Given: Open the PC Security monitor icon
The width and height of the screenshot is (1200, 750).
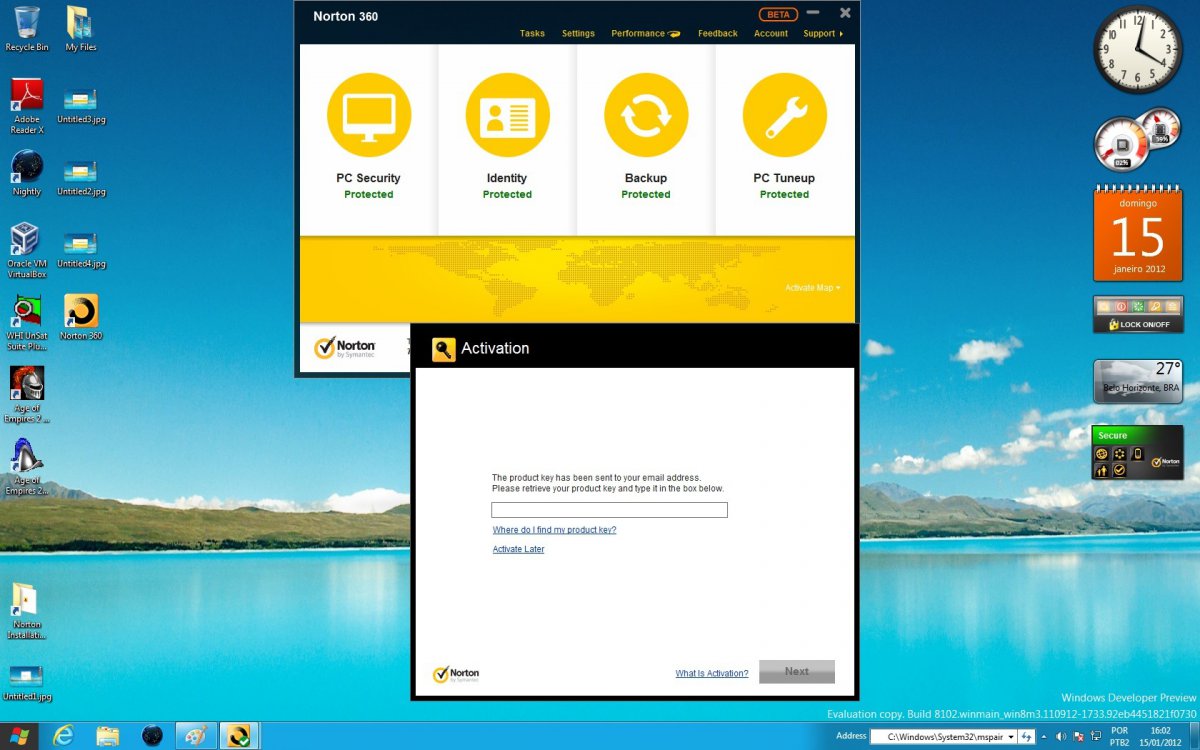Looking at the screenshot, I should coord(368,115).
